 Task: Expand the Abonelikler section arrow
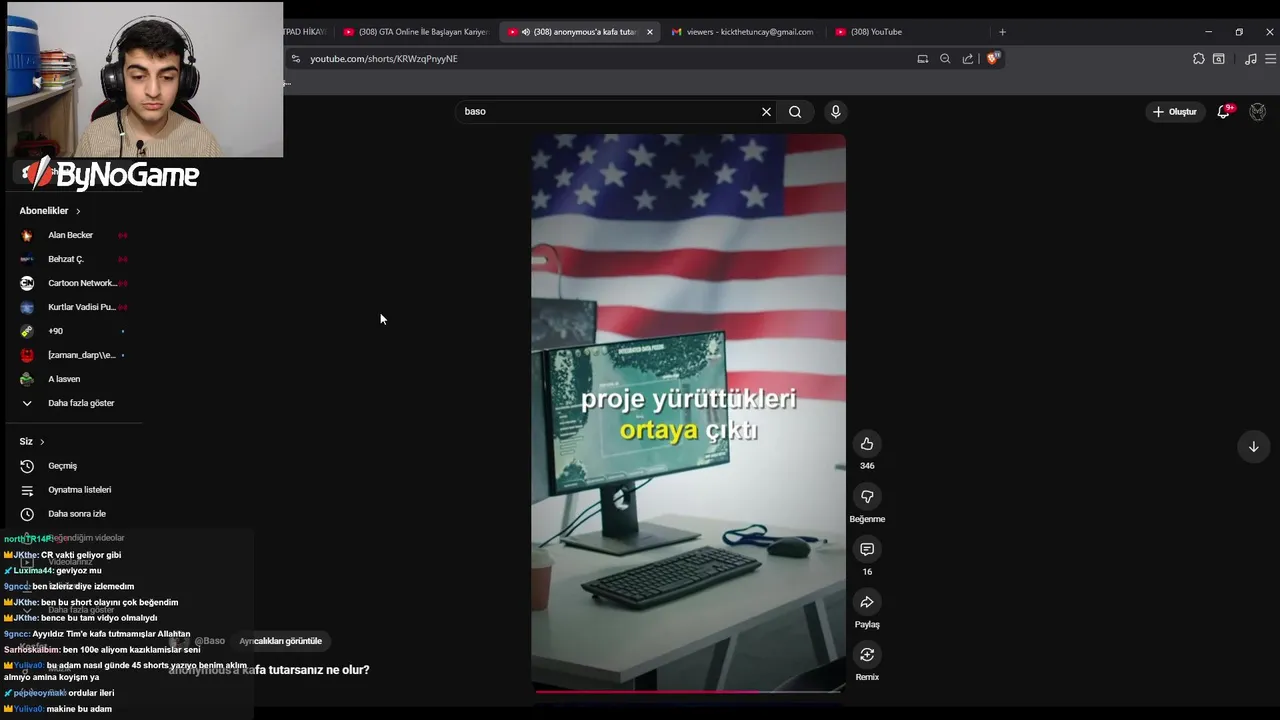pyautogui.click(x=78, y=211)
